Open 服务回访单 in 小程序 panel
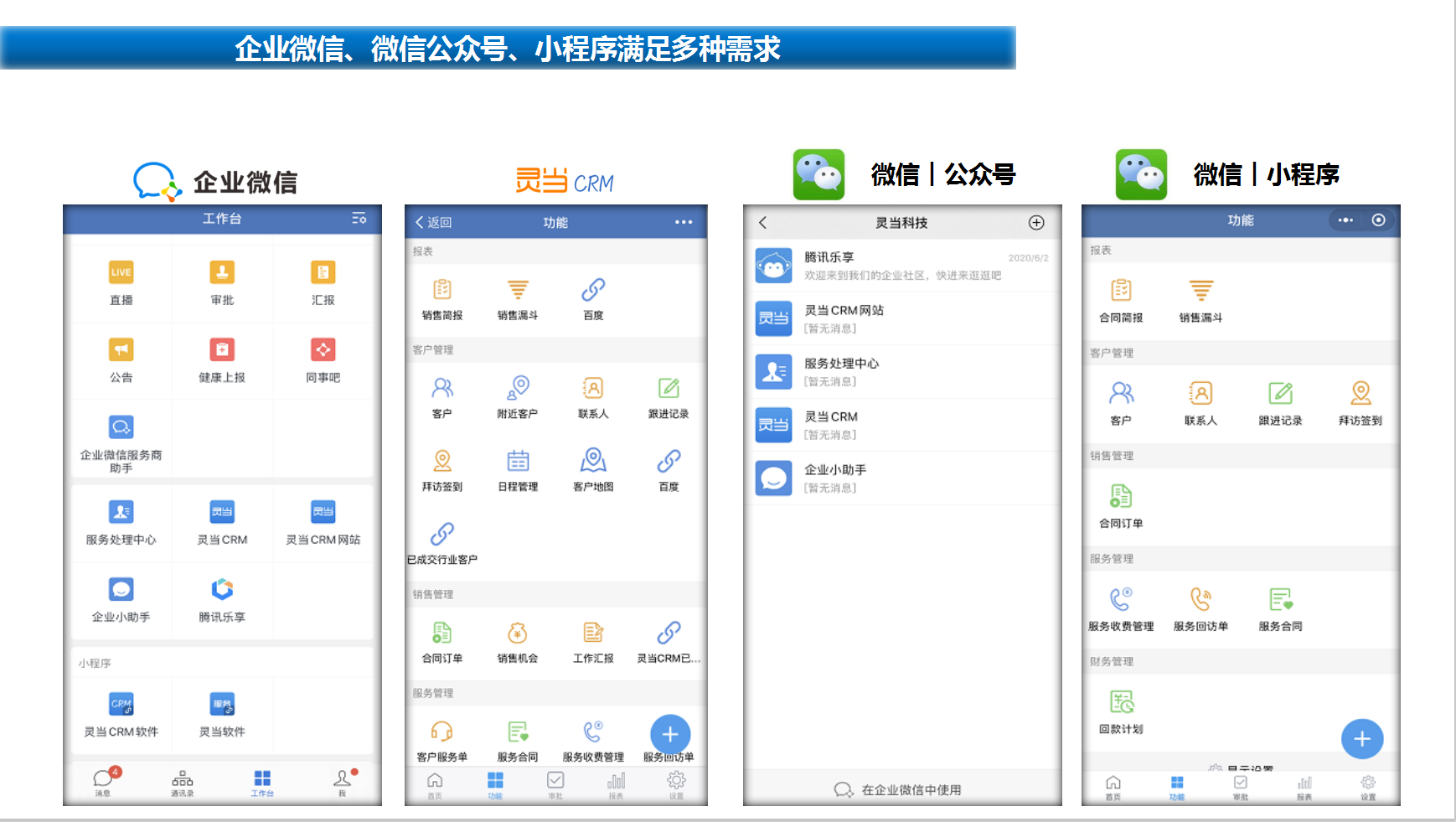 (1200, 599)
